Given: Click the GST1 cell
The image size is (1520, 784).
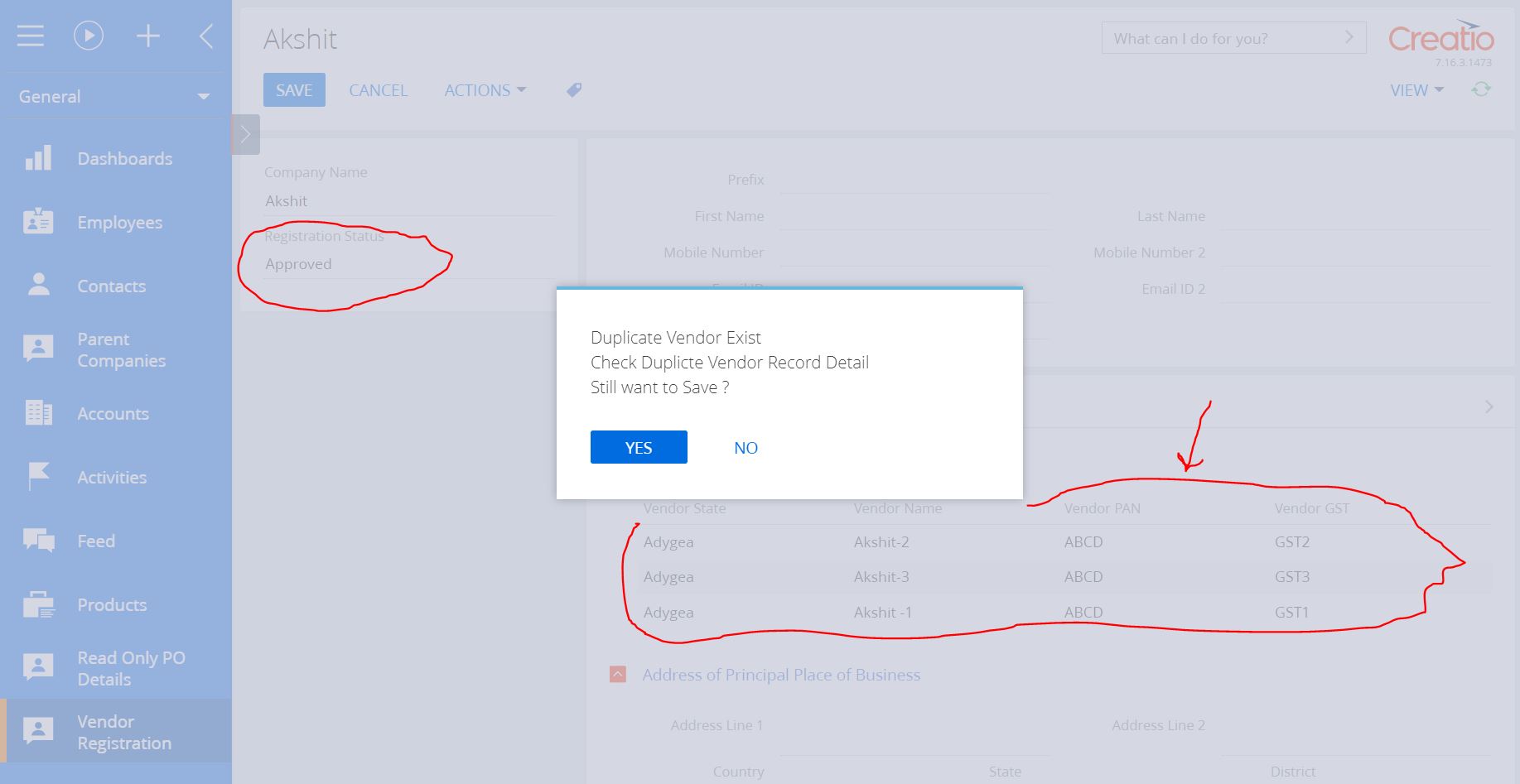Looking at the screenshot, I should (1292, 613).
